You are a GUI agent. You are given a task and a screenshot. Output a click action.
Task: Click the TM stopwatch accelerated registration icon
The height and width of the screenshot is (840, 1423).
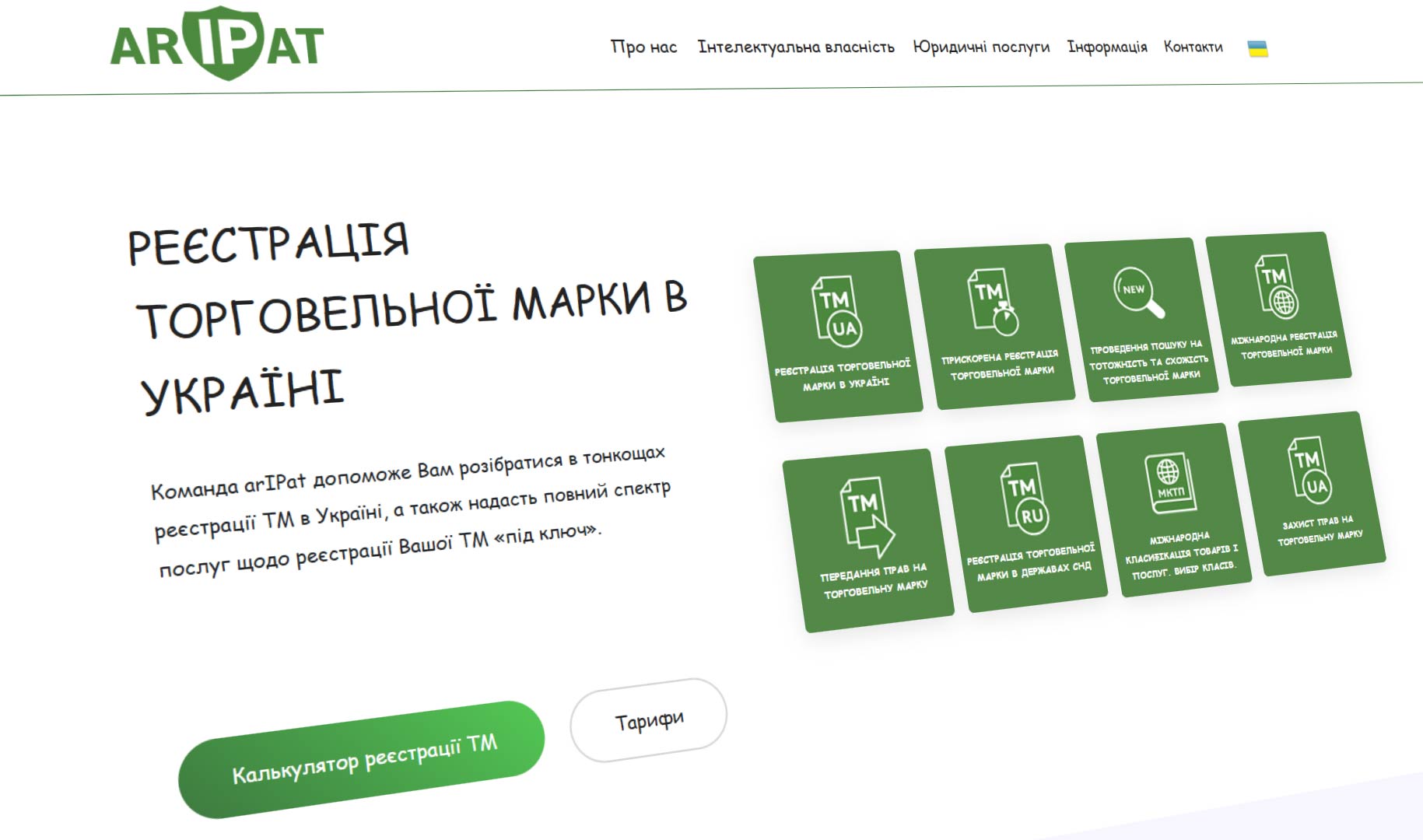click(993, 302)
